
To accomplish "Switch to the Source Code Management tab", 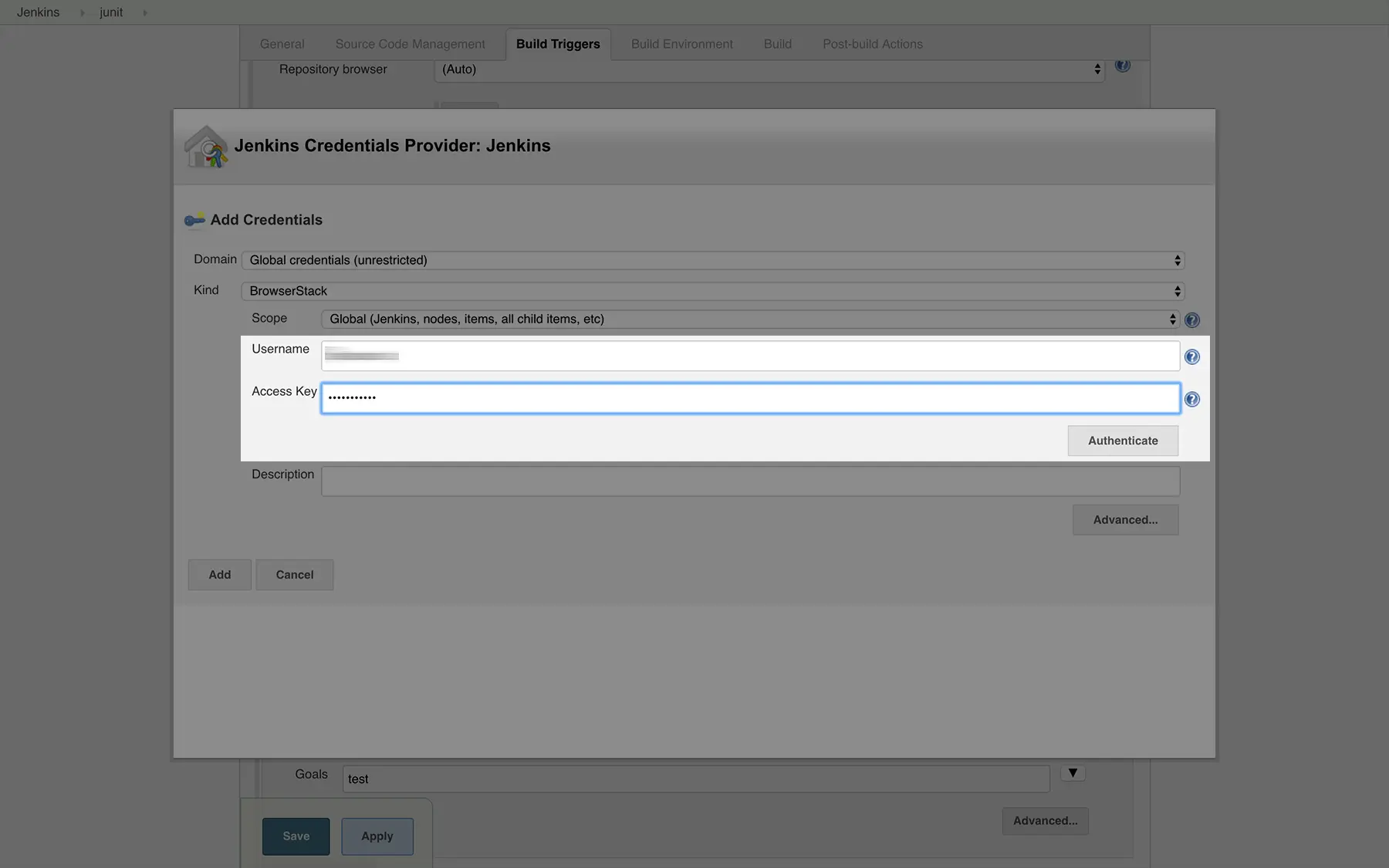I will pos(410,44).
